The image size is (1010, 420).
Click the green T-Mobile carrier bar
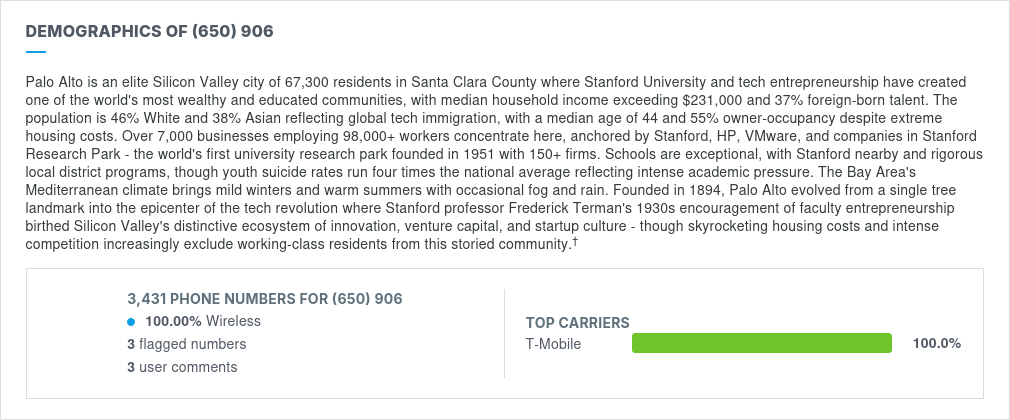tap(762, 343)
